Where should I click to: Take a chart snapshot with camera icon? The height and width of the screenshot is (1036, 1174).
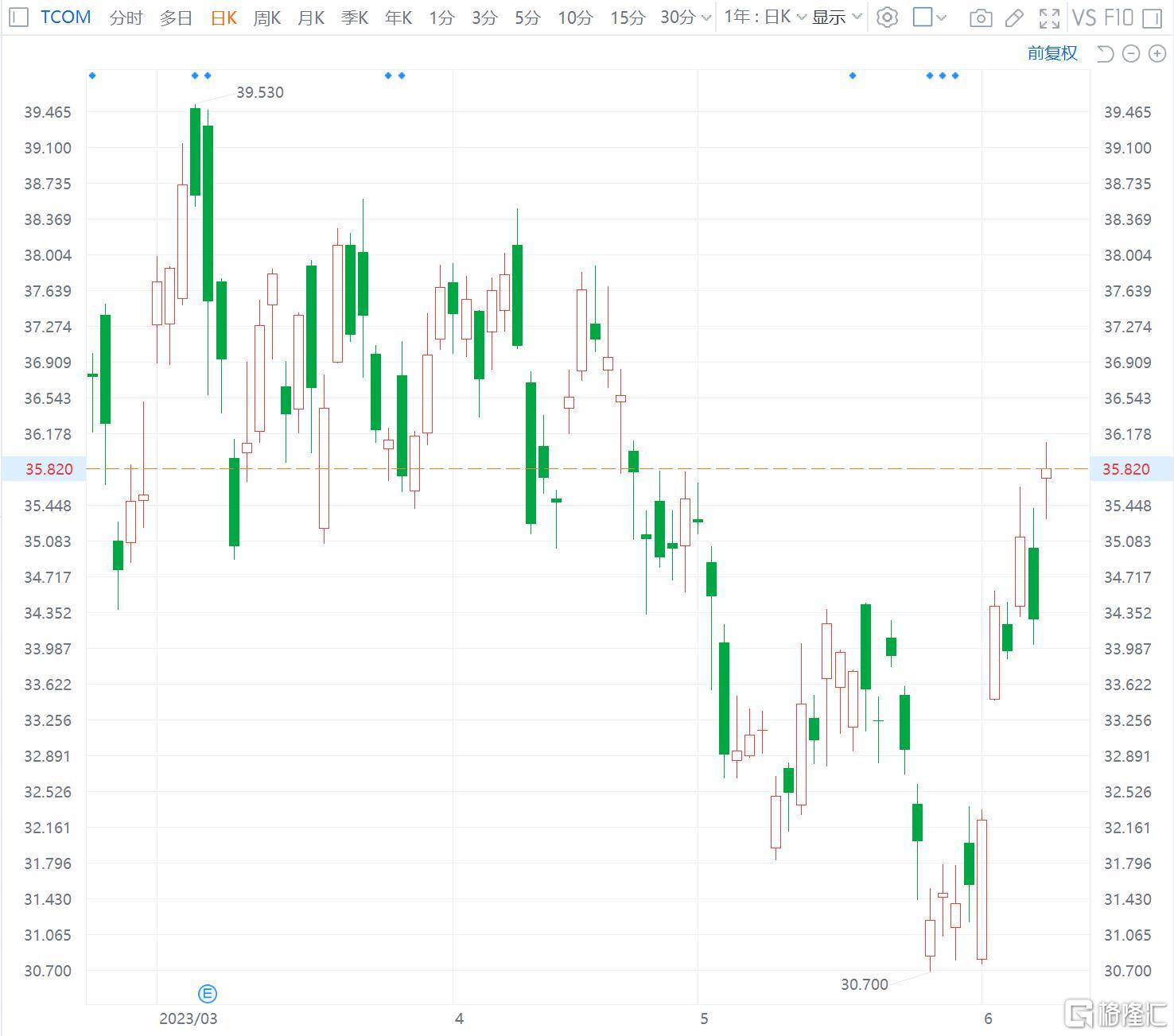[981, 17]
